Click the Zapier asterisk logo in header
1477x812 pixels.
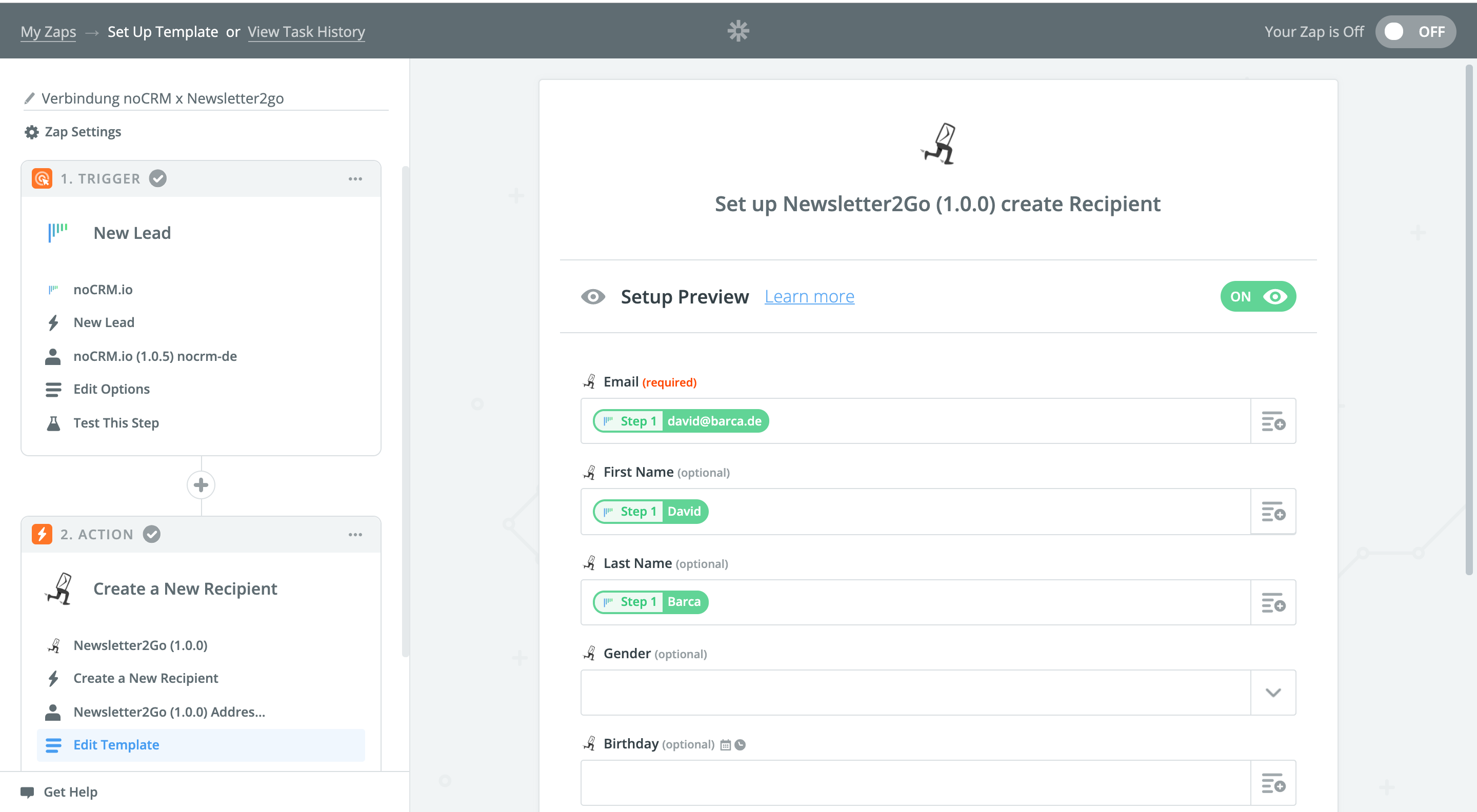[x=738, y=31]
